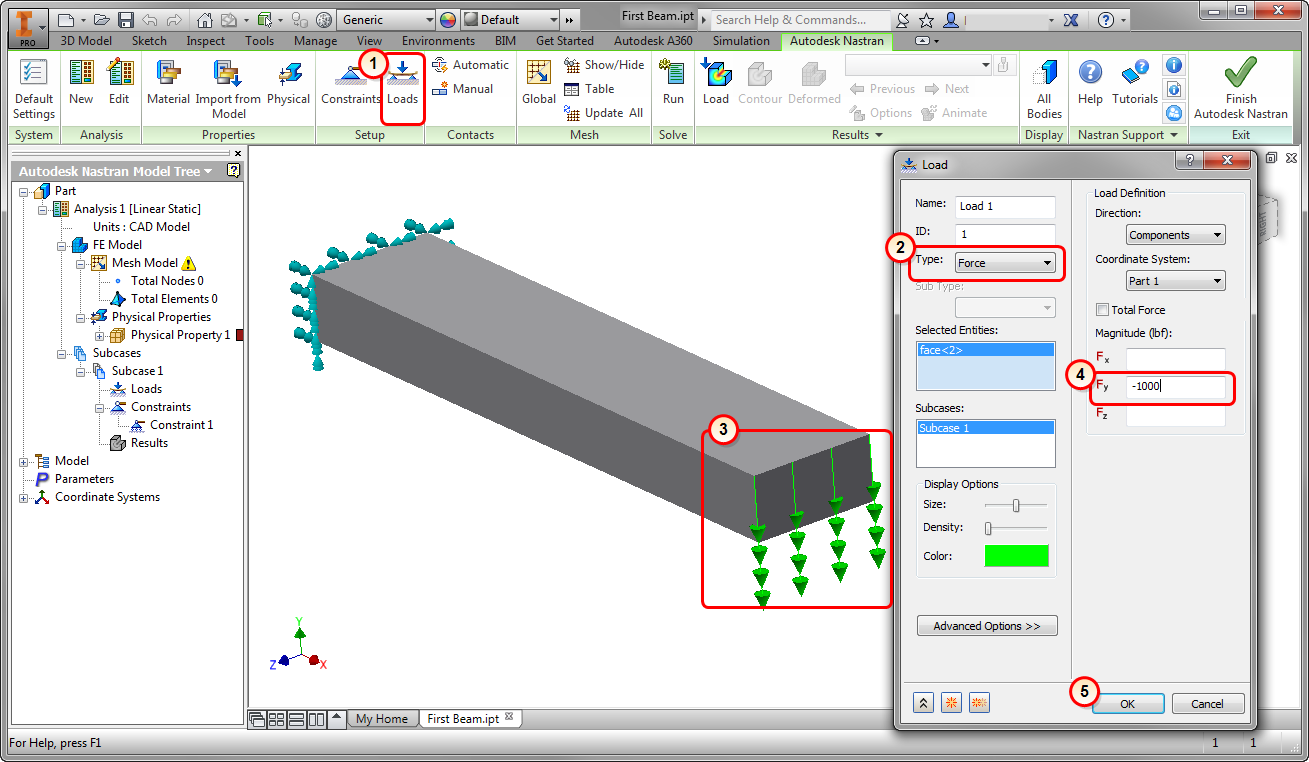The image size is (1309, 762).
Task: Click the Density slider handle
Action: point(989,528)
